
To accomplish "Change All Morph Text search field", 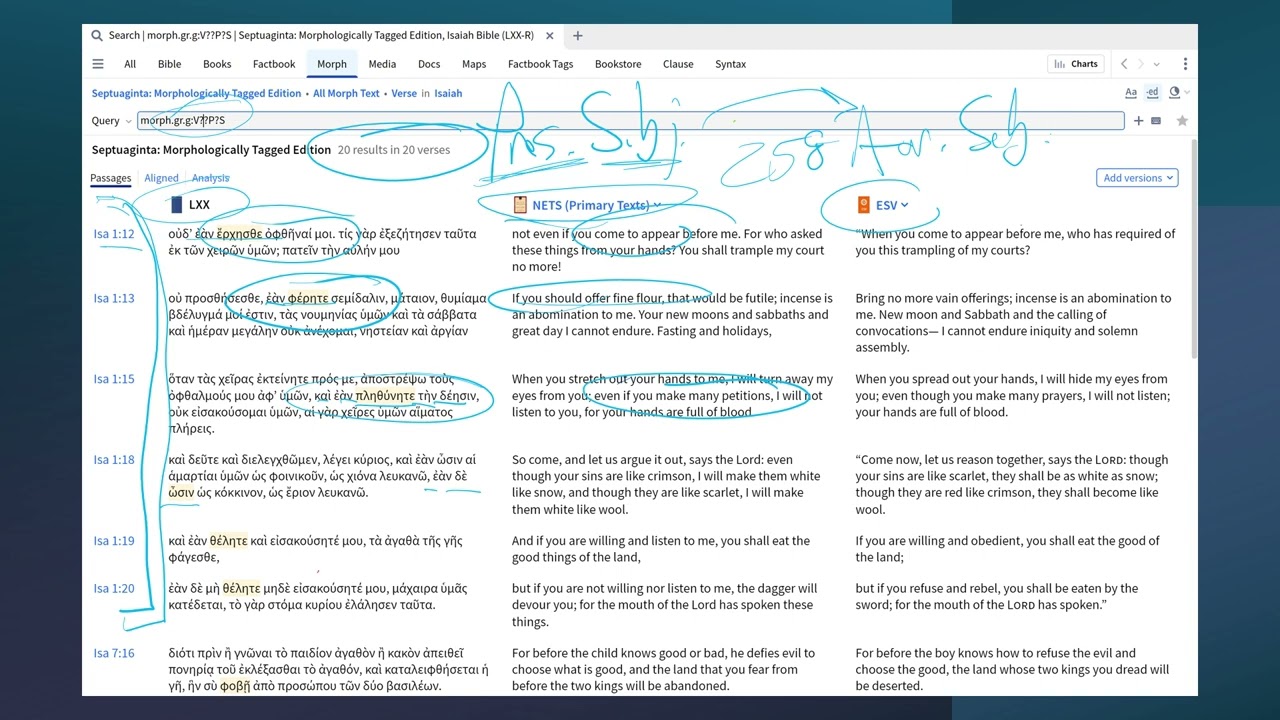I will point(346,93).
